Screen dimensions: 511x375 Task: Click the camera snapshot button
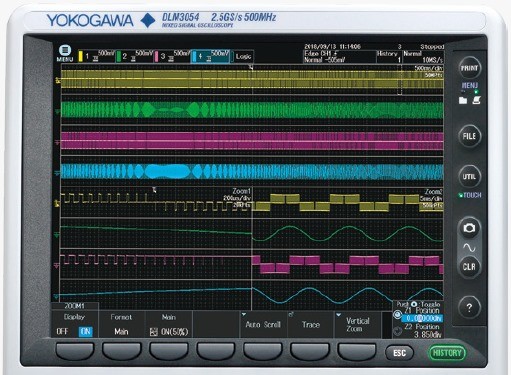(469, 228)
